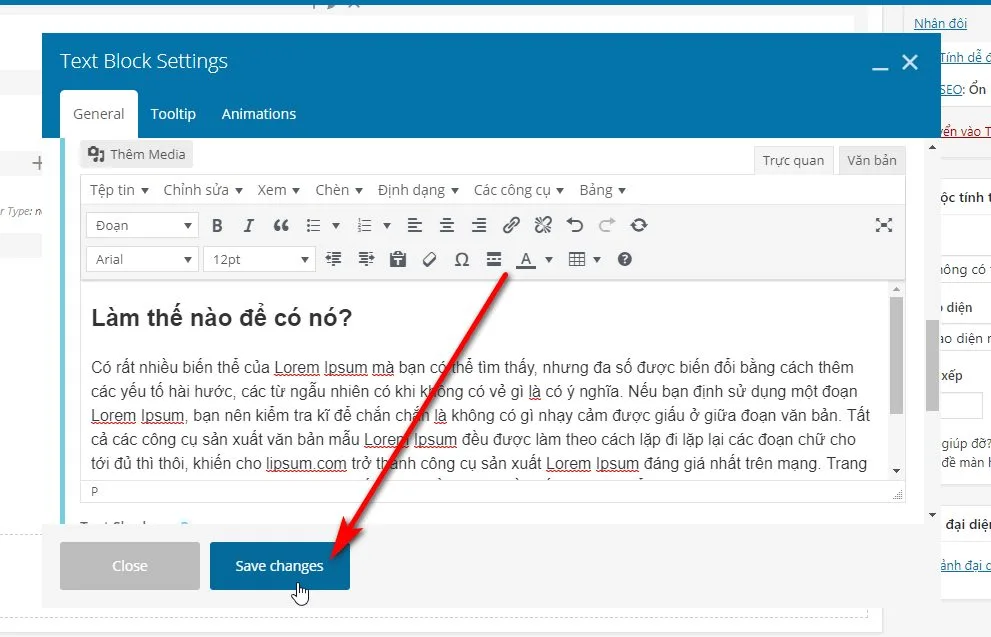Switch to the Animations tab
This screenshot has height=637, width=991.
pos(258,114)
